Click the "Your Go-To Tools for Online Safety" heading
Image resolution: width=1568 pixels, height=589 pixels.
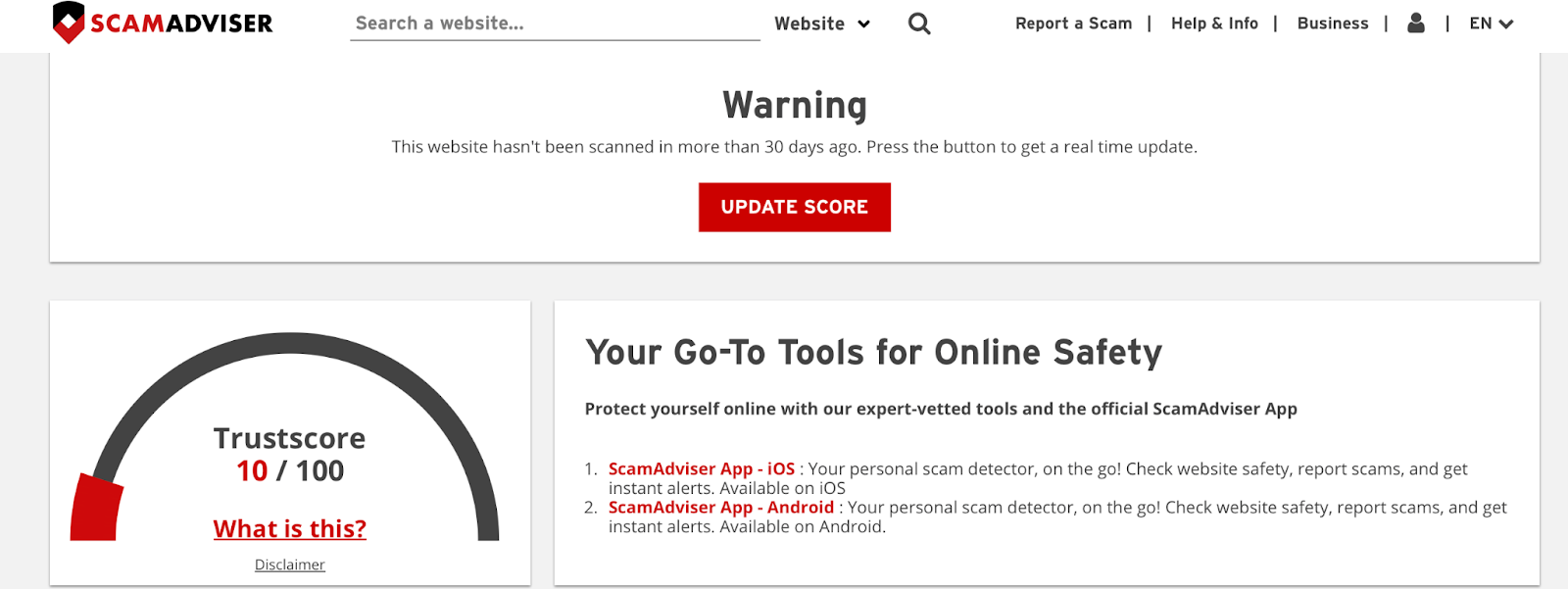pyautogui.click(x=873, y=353)
